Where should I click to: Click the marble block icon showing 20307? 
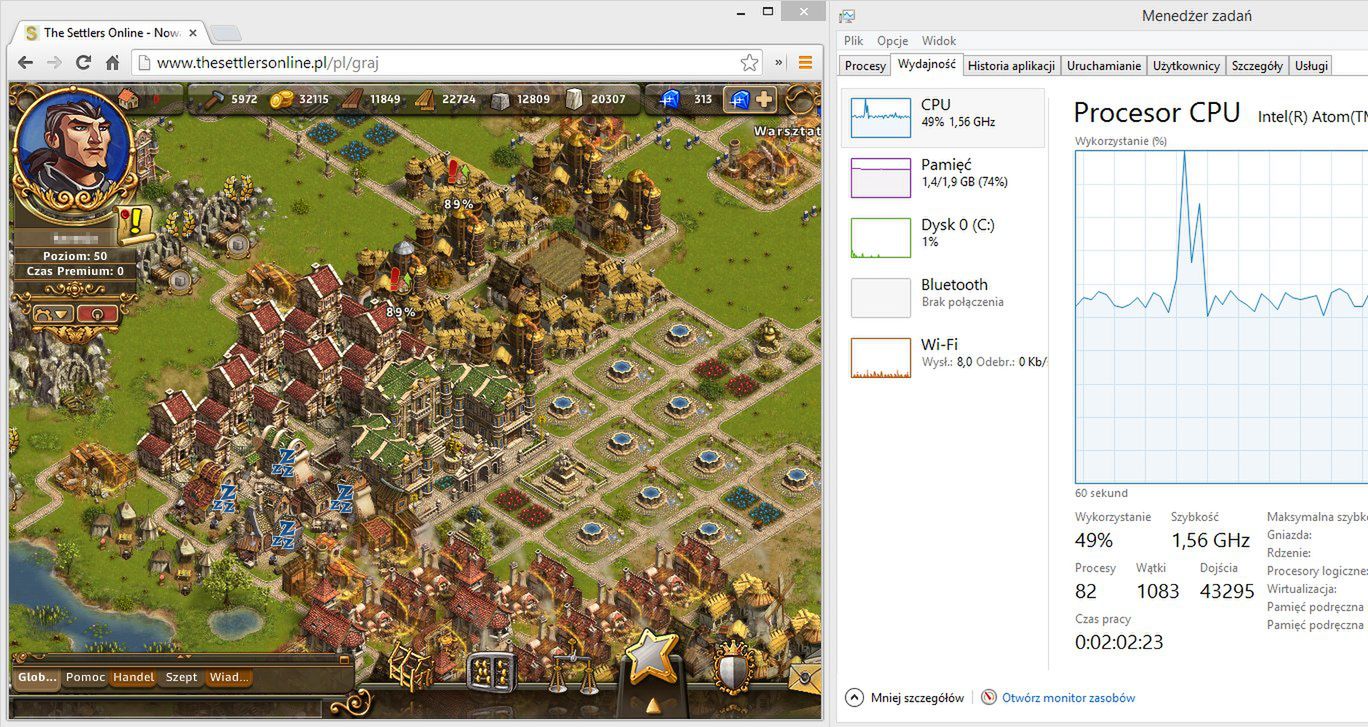574,99
